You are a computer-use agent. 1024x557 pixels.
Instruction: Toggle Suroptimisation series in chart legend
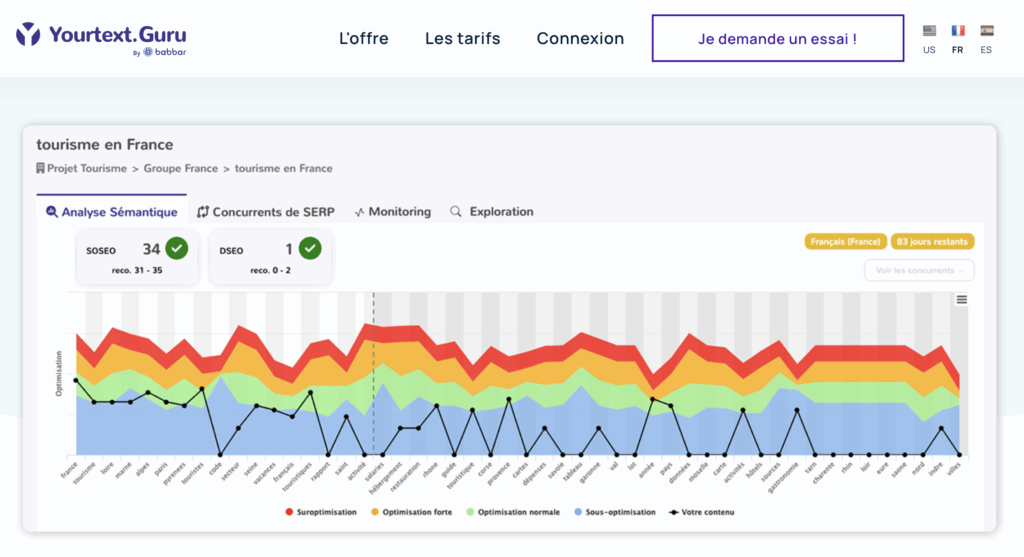324,512
